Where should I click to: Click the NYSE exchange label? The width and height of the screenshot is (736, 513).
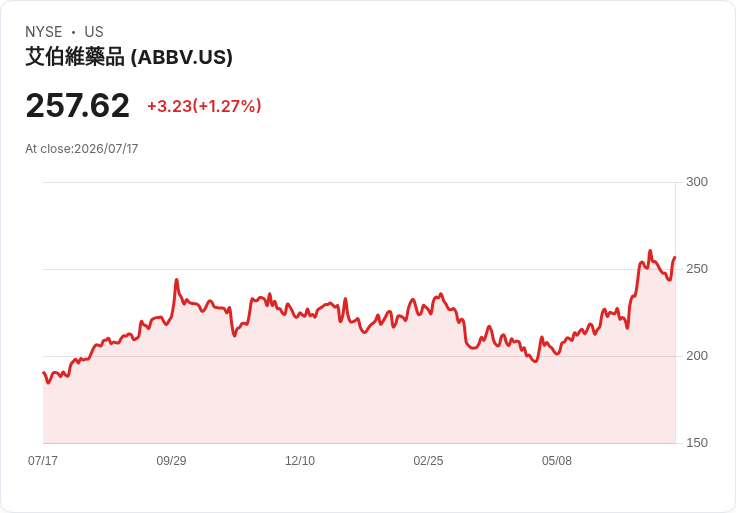click(x=44, y=32)
